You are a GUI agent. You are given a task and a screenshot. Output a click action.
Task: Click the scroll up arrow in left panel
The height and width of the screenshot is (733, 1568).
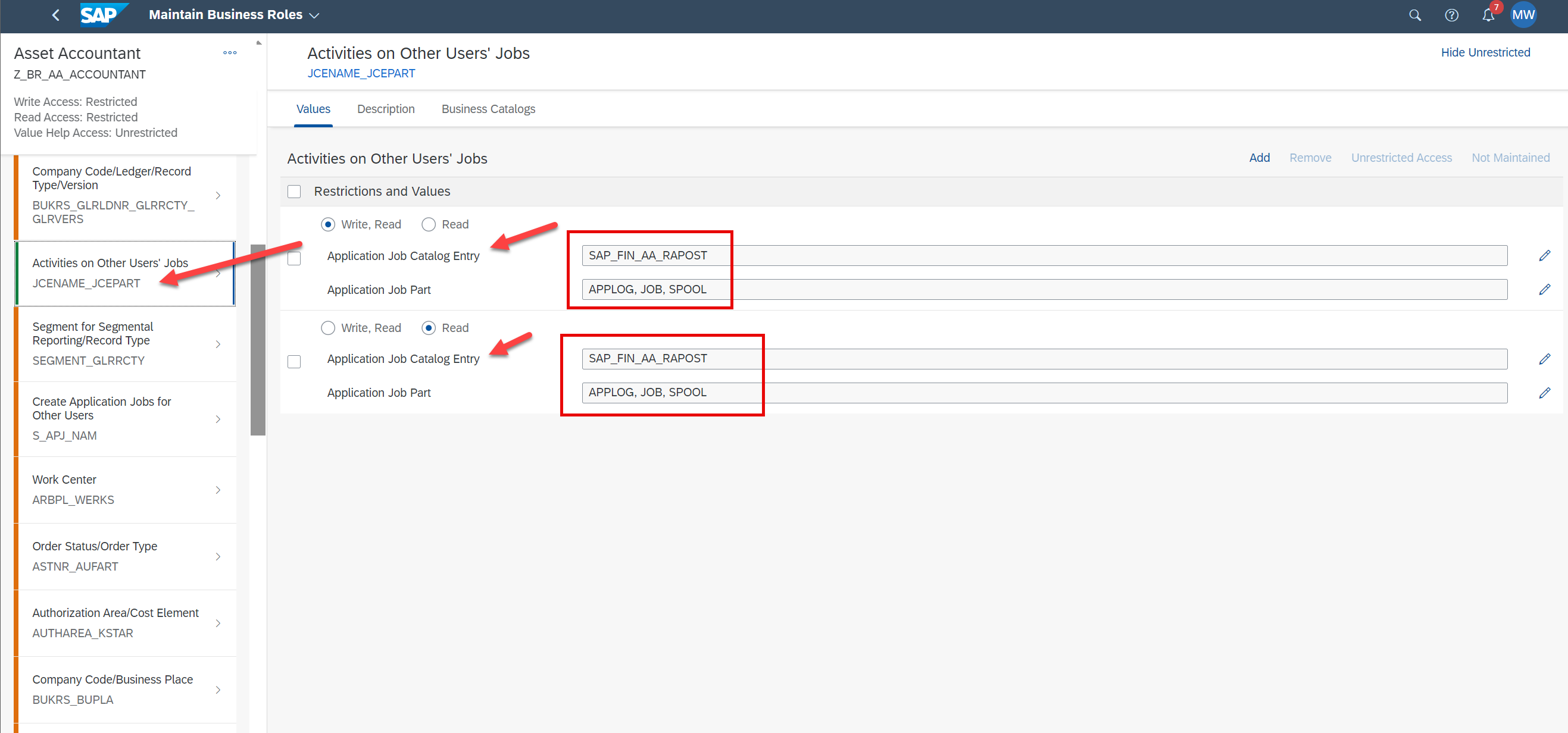point(259,43)
